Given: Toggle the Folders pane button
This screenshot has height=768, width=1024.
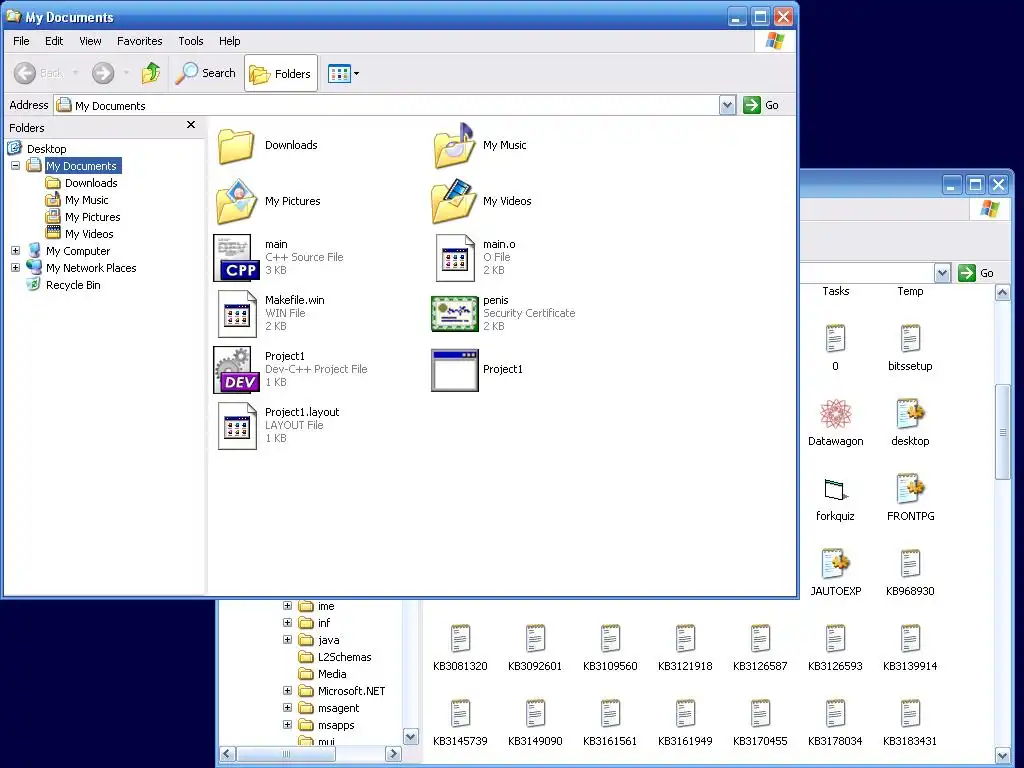Looking at the screenshot, I should pyautogui.click(x=281, y=73).
